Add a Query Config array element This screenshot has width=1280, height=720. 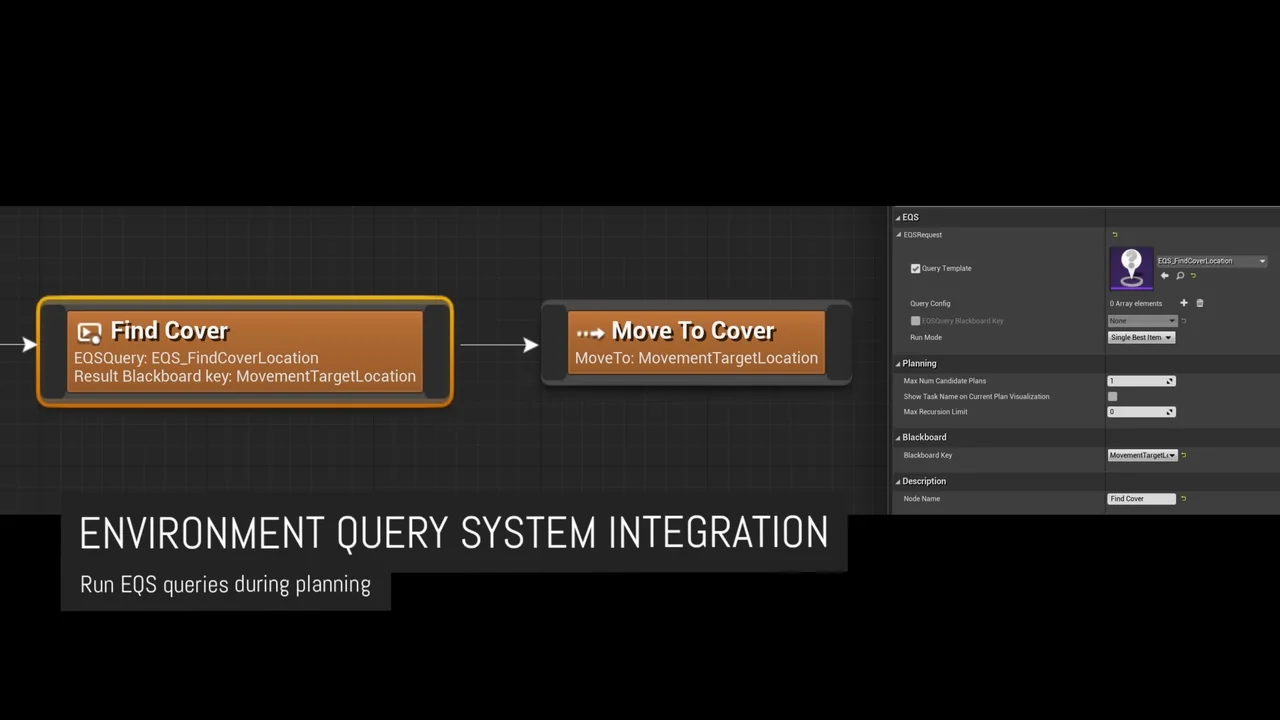click(1184, 303)
